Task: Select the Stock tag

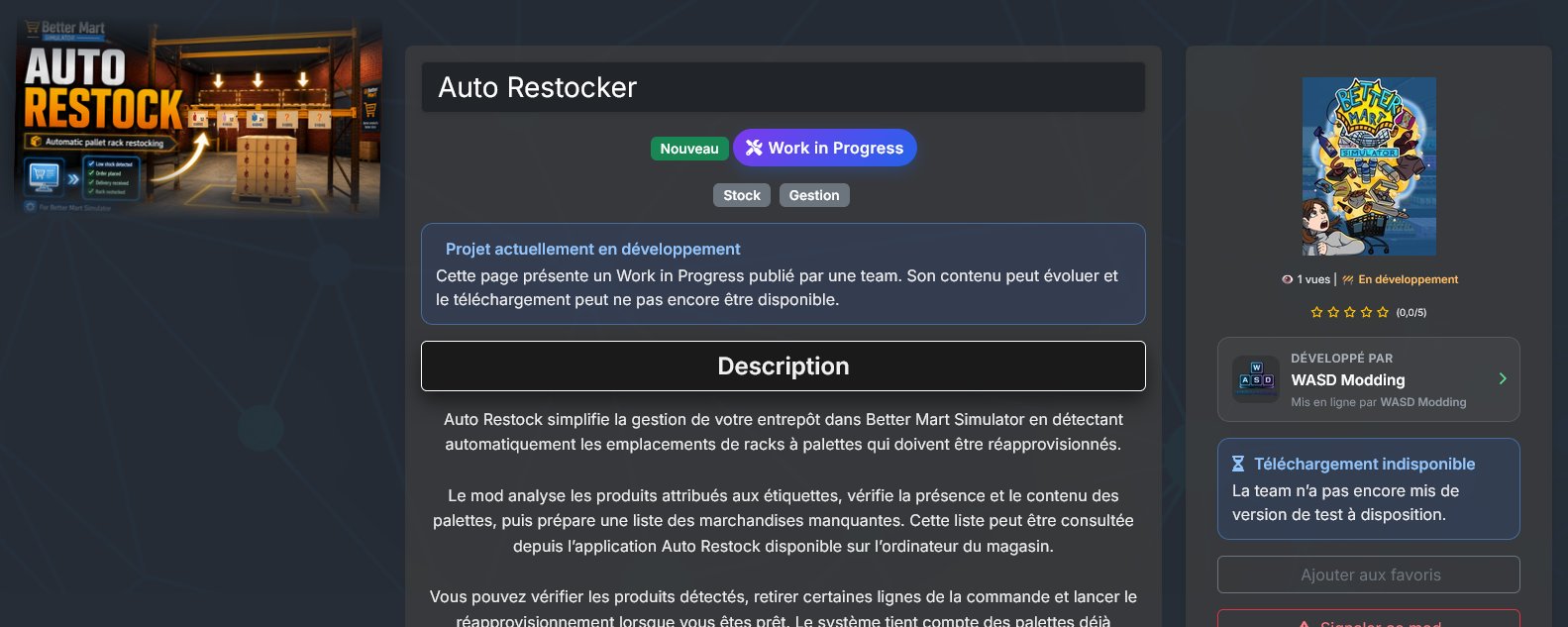Action: (x=742, y=195)
